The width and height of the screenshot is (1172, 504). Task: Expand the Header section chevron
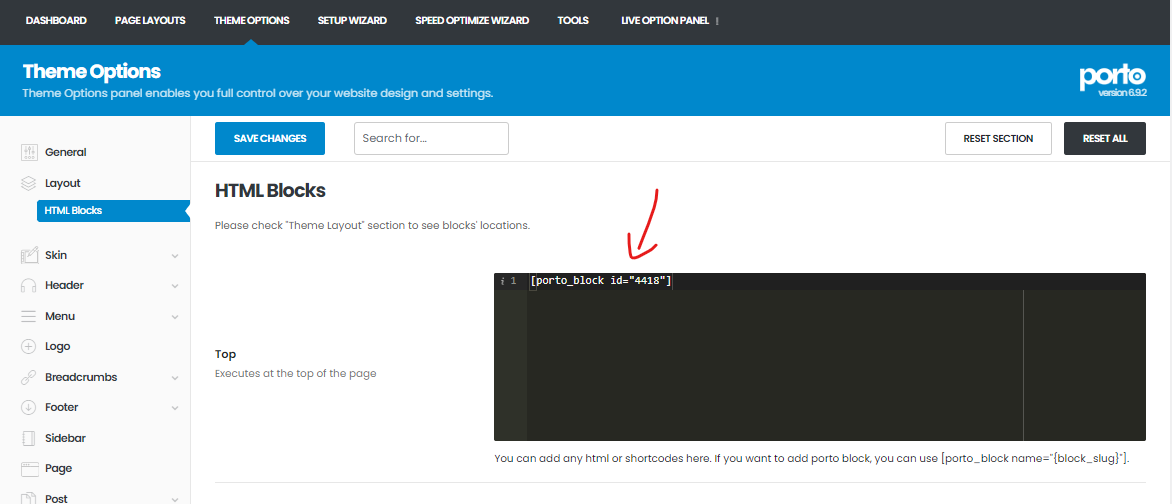click(x=175, y=286)
